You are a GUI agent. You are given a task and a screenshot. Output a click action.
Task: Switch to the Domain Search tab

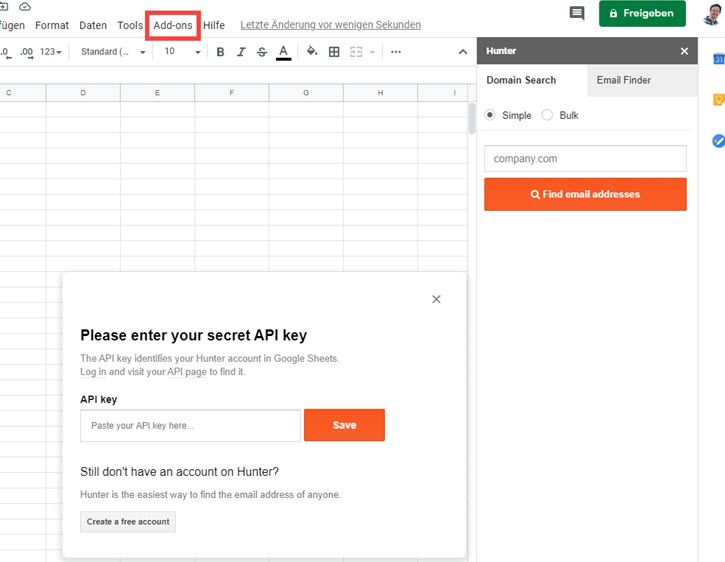[x=532, y=80]
